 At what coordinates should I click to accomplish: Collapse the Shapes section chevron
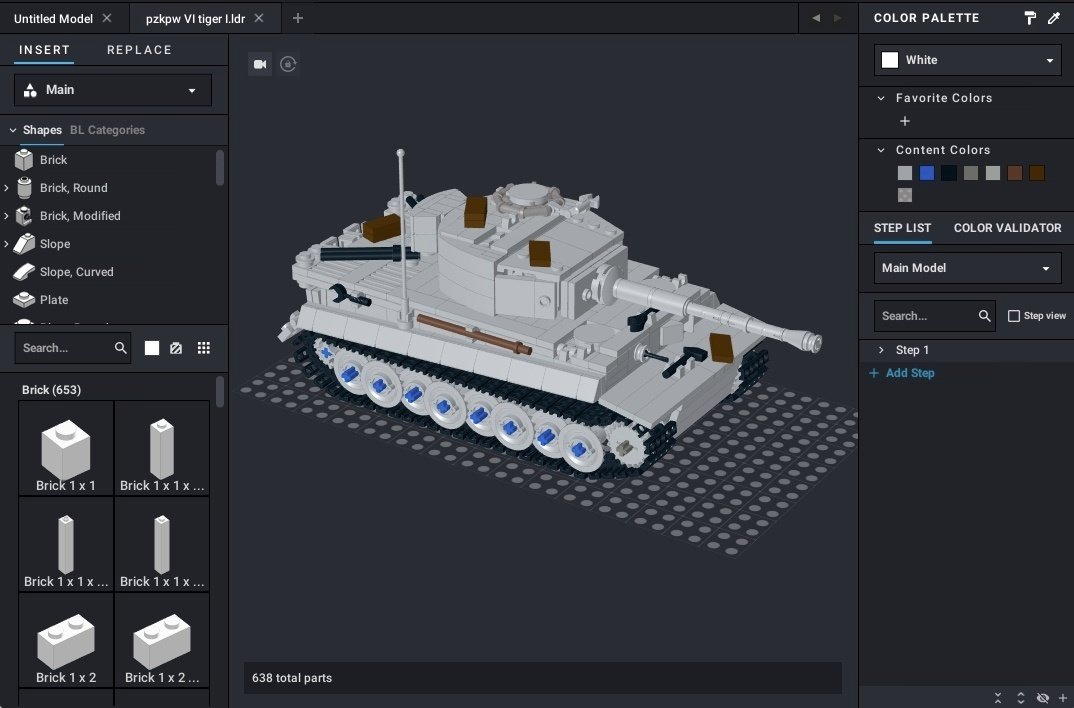[12, 130]
